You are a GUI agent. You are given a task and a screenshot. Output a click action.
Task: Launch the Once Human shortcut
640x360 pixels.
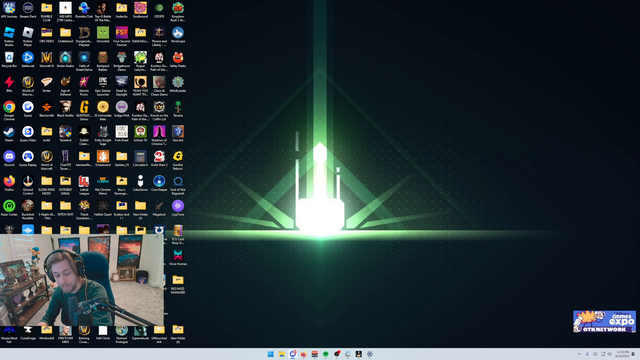[x=178, y=258]
